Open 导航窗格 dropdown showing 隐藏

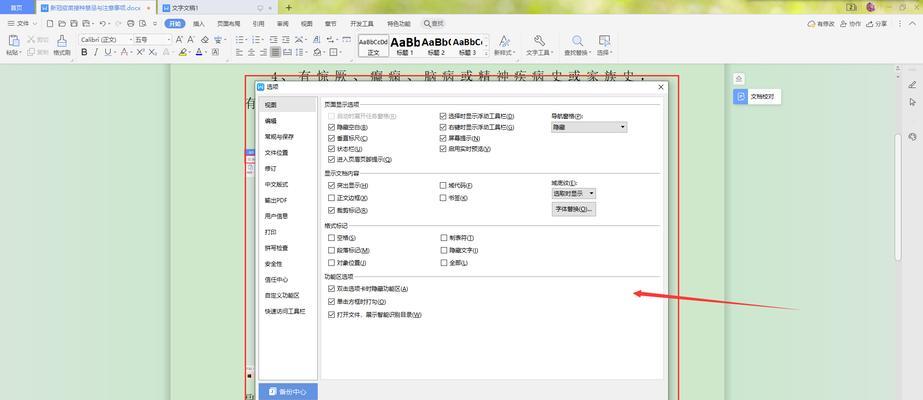tap(589, 127)
